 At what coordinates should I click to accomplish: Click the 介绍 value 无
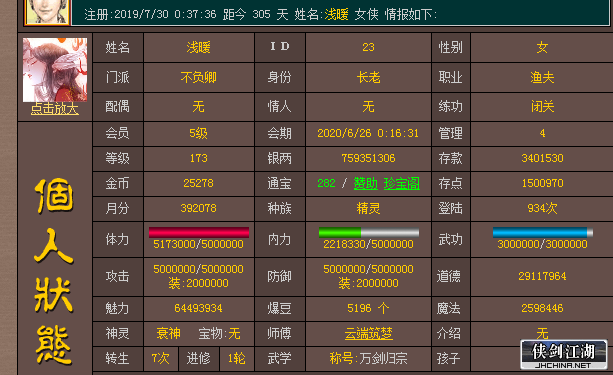tap(542, 334)
